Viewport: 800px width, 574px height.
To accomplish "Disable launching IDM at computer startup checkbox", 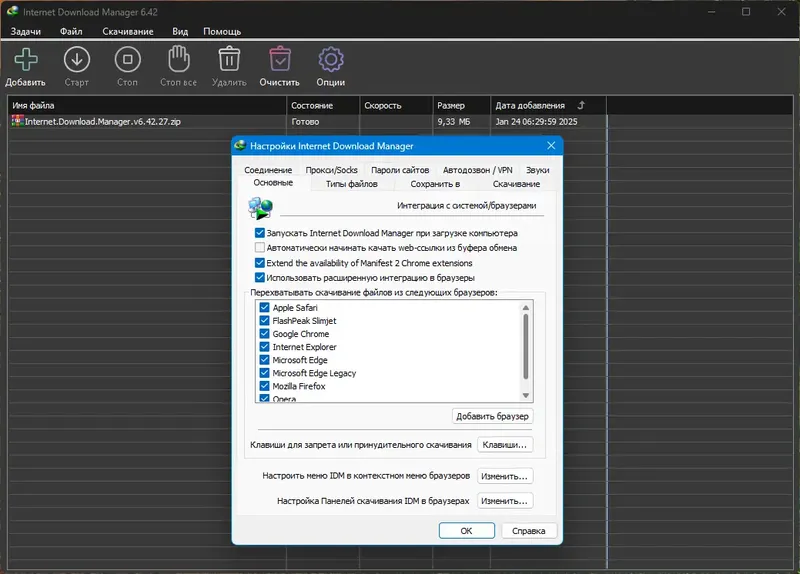I will [260, 233].
